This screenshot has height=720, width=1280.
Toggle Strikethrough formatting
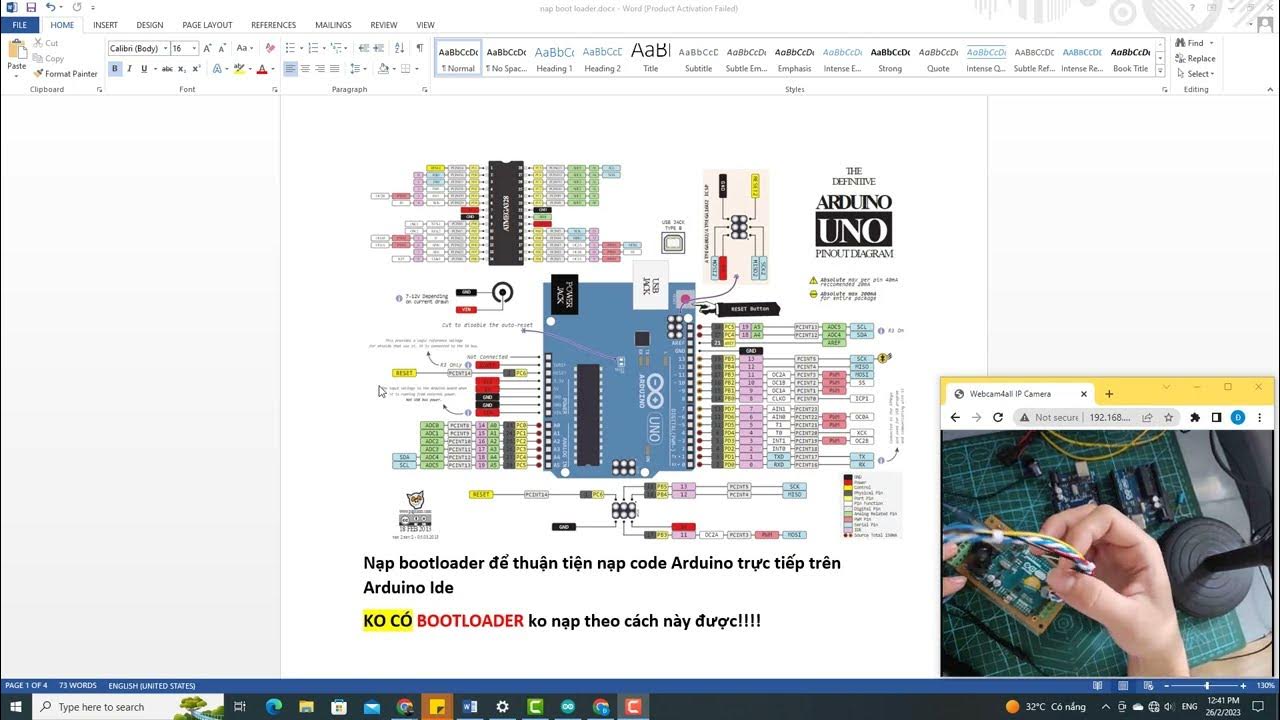tap(167, 69)
